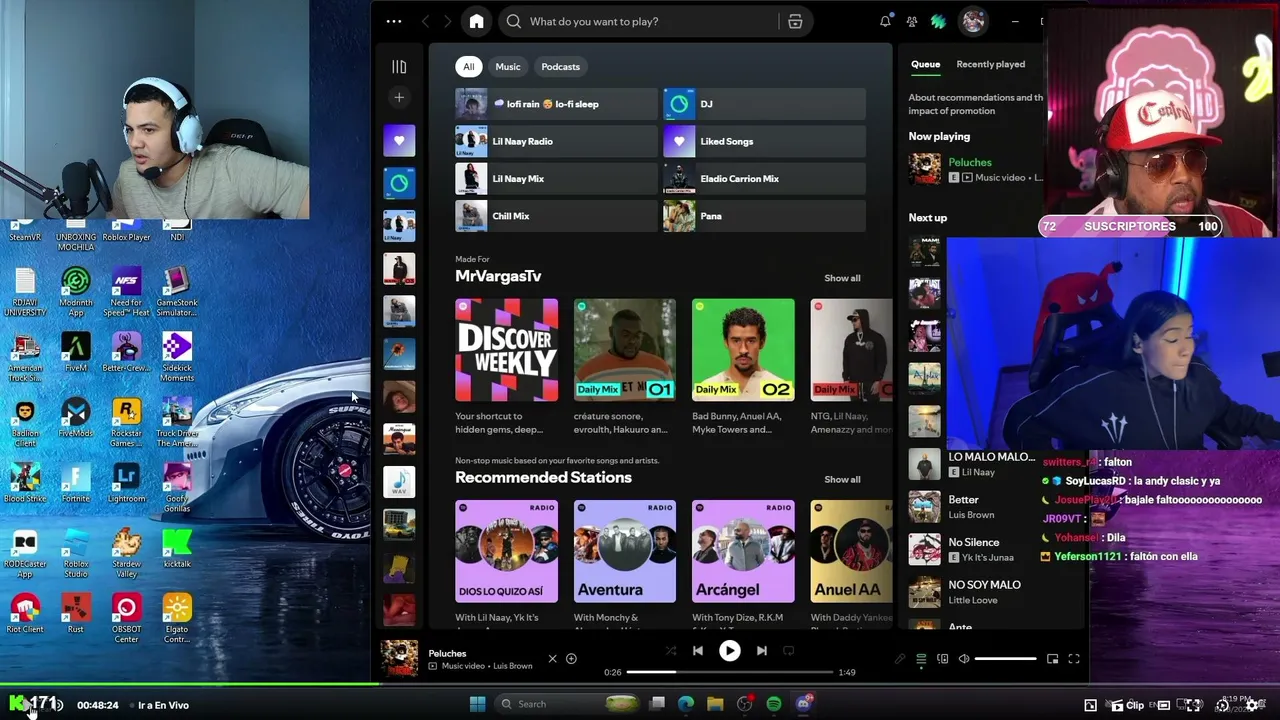The image size is (1280, 720).
Task: Open the Dios Lo Quizo Así radio station
Action: (507, 551)
